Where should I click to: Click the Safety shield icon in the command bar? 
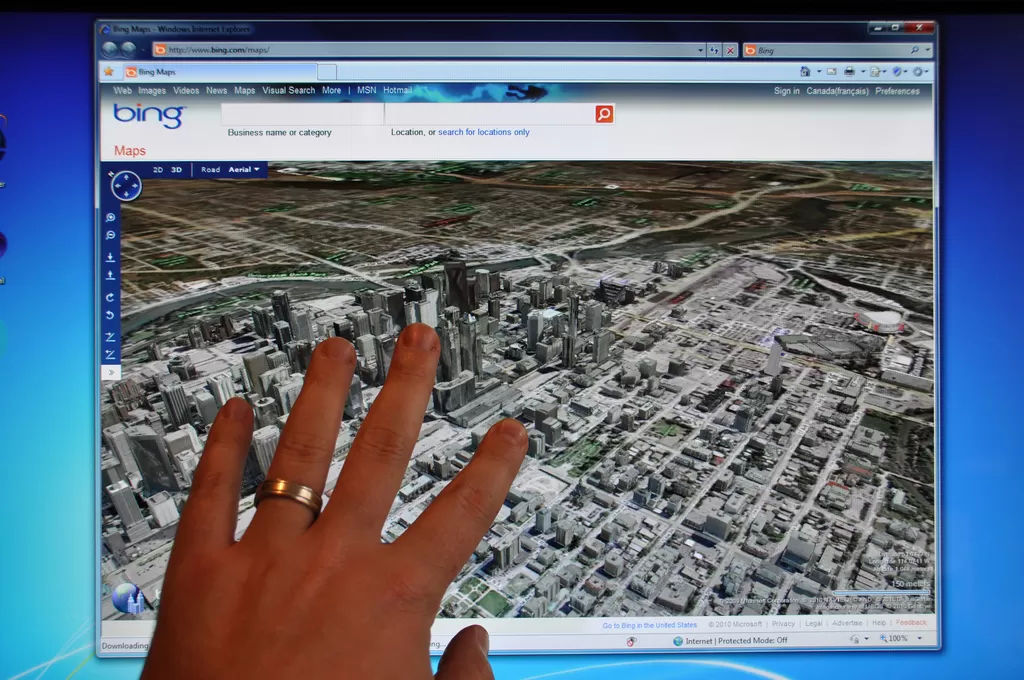pos(897,71)
